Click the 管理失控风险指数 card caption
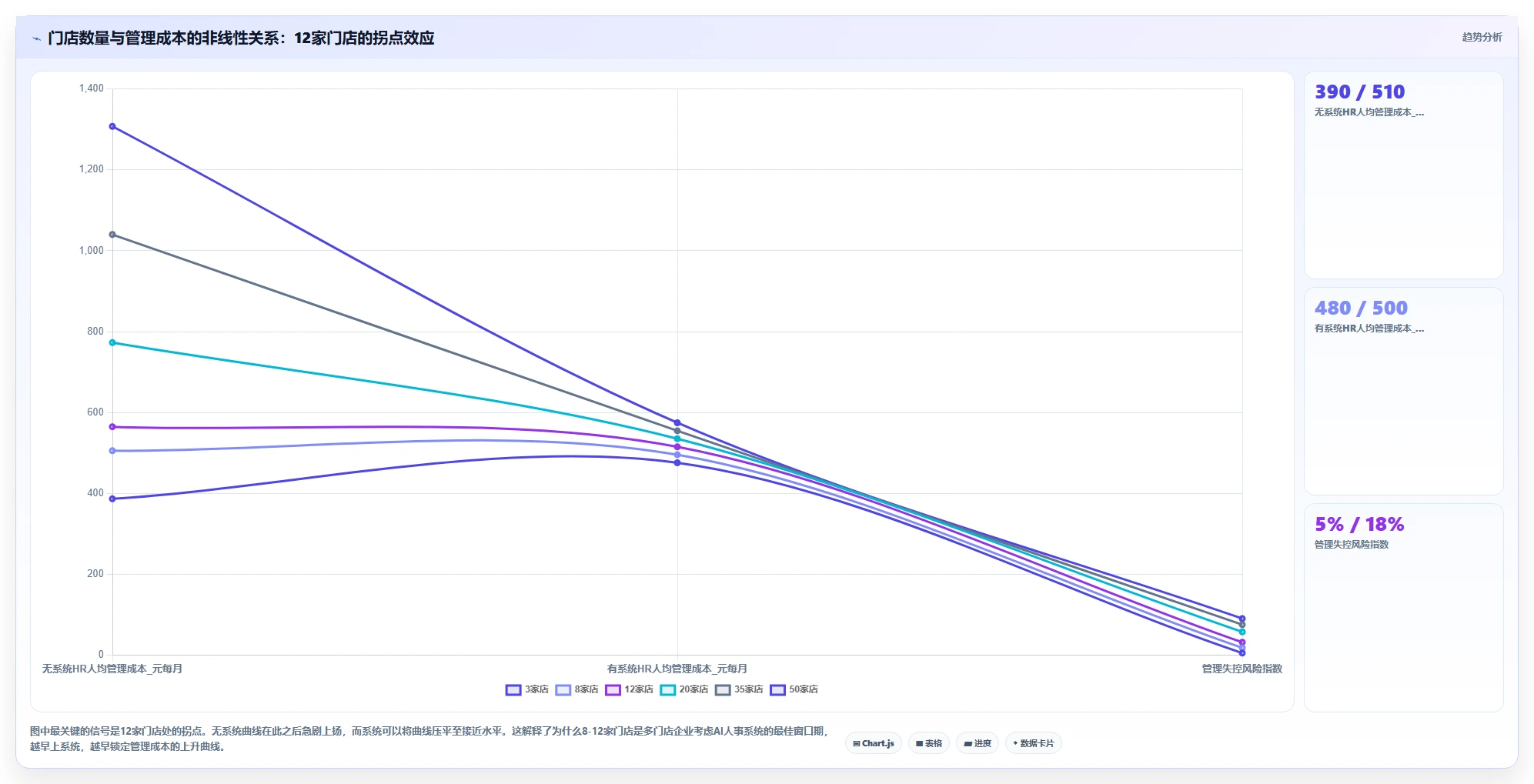 (x=1352, y=545)
